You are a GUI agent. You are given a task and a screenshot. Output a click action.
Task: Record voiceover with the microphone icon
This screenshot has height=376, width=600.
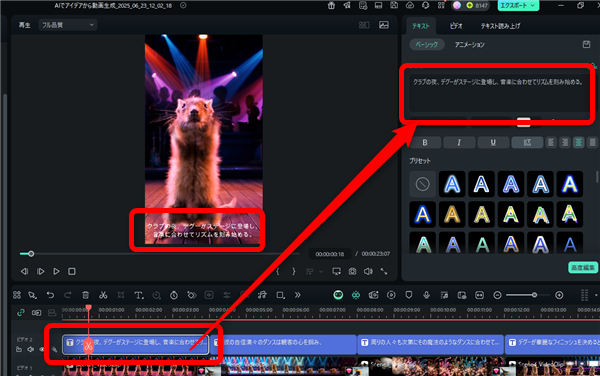[426, 295]
